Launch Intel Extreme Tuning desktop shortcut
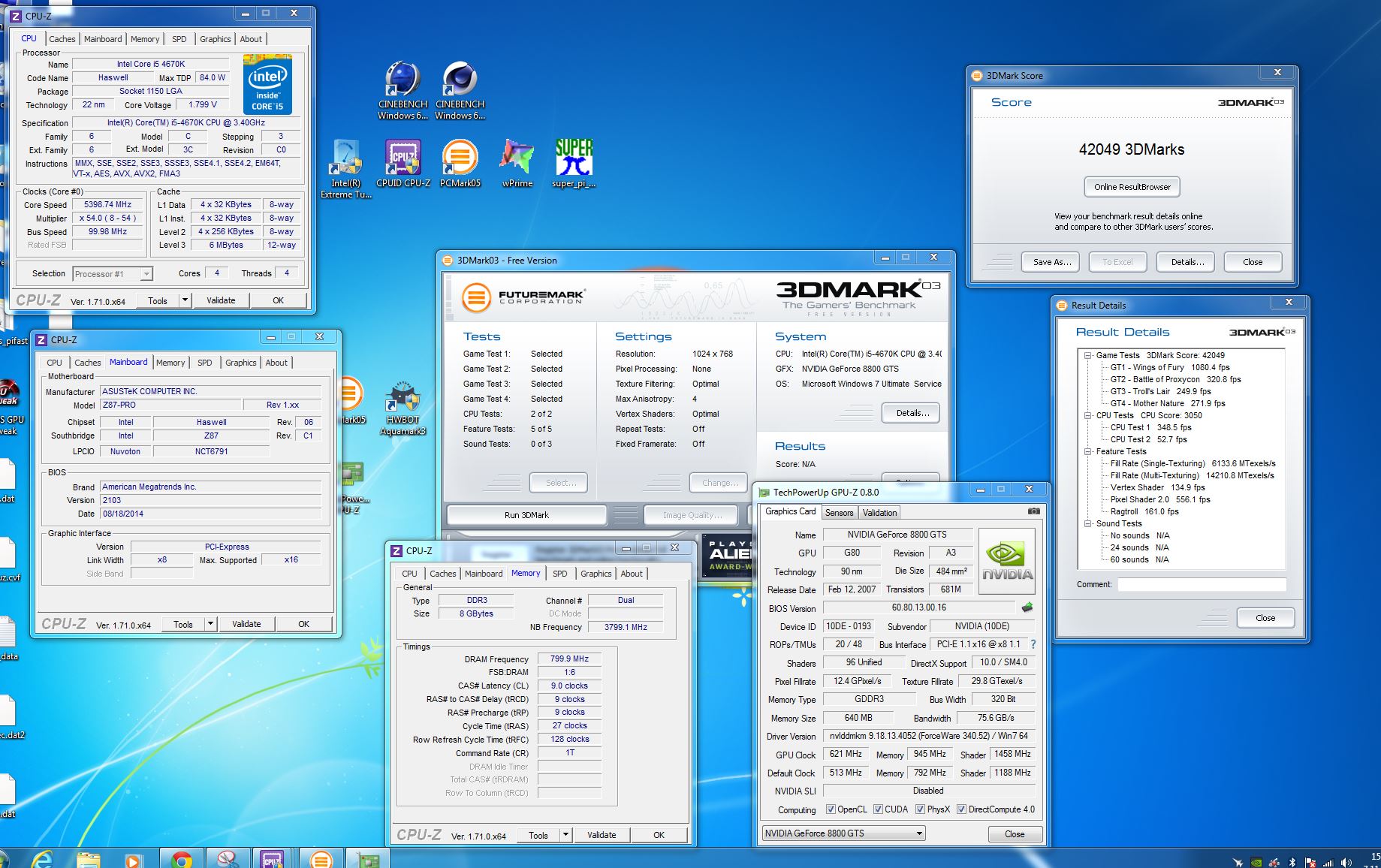The height and width of the screenshot is (868, 1381). click(x=346, y=169)
